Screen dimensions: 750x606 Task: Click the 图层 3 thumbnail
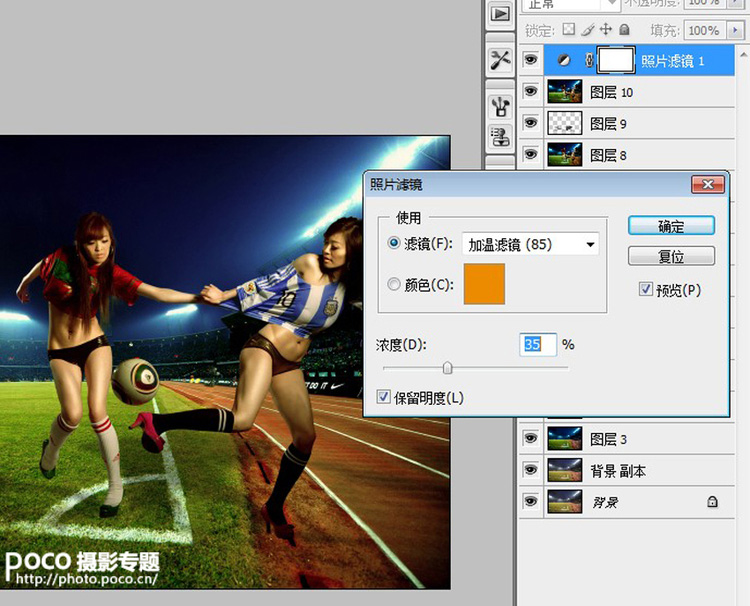click(564, 439)
